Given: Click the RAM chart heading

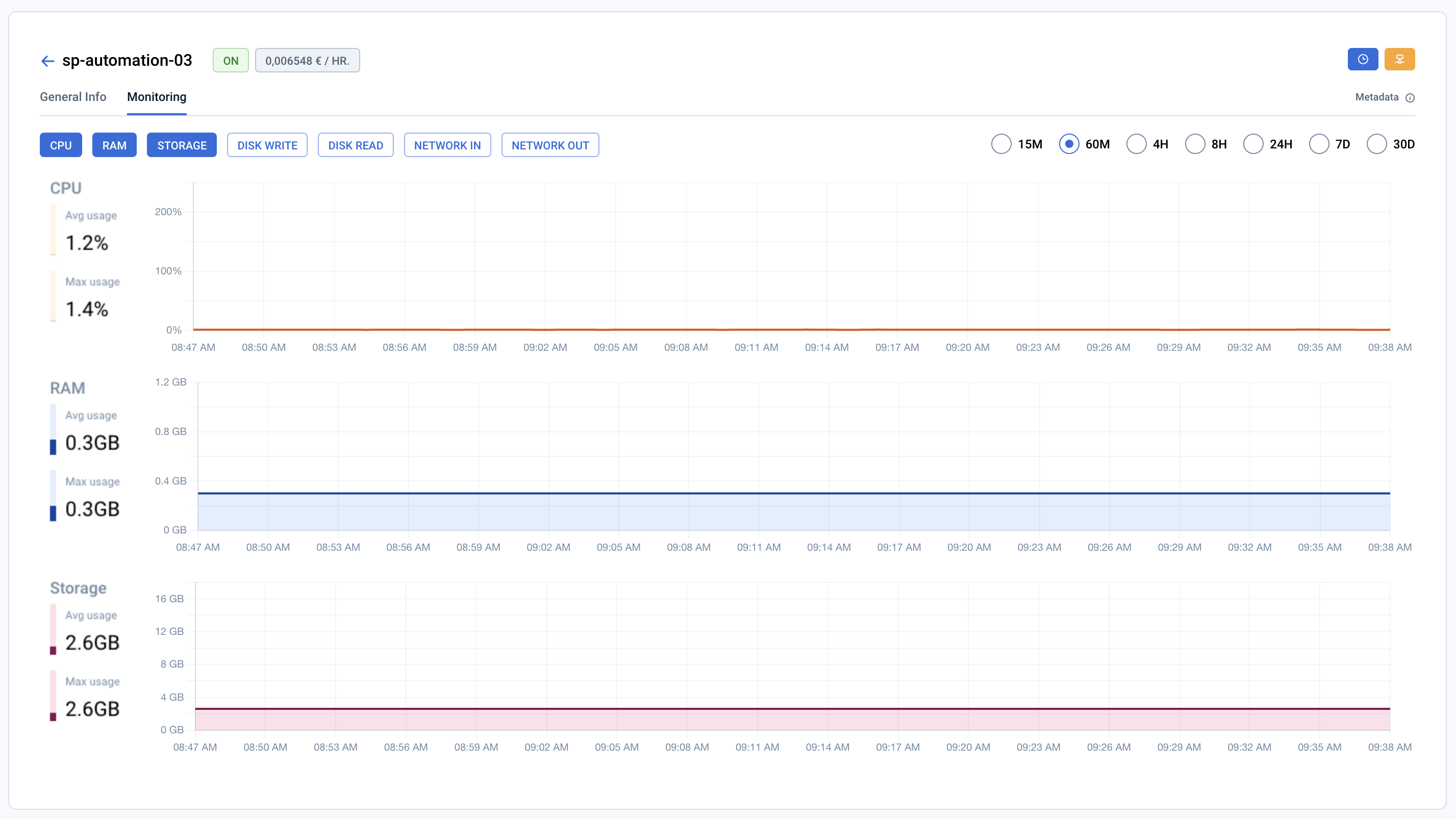Looking at the screenshot, I should [x=67, y=388].
